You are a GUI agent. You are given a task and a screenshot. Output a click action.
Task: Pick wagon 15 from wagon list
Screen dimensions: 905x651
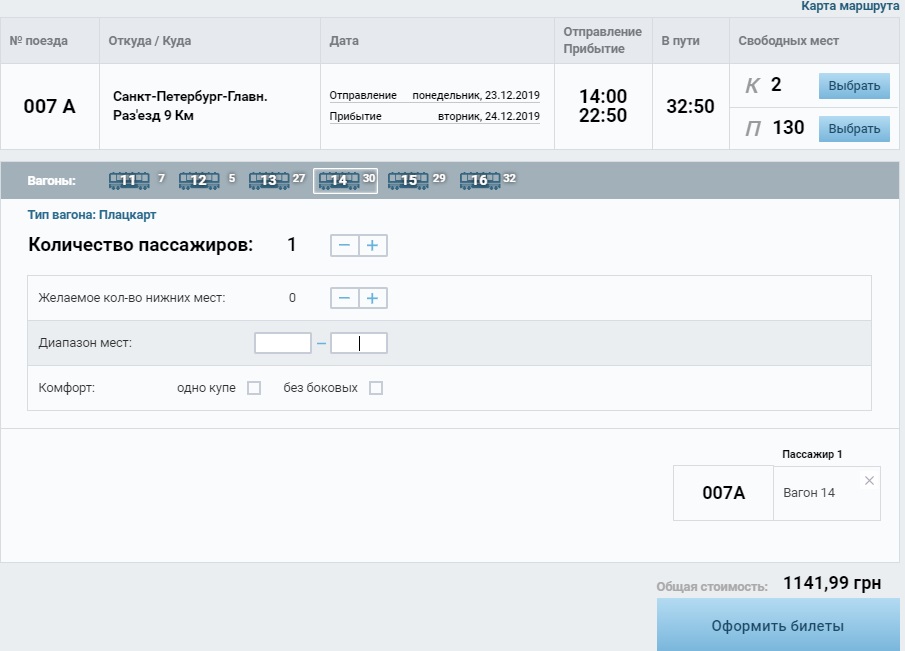click(x=408, y=181)
